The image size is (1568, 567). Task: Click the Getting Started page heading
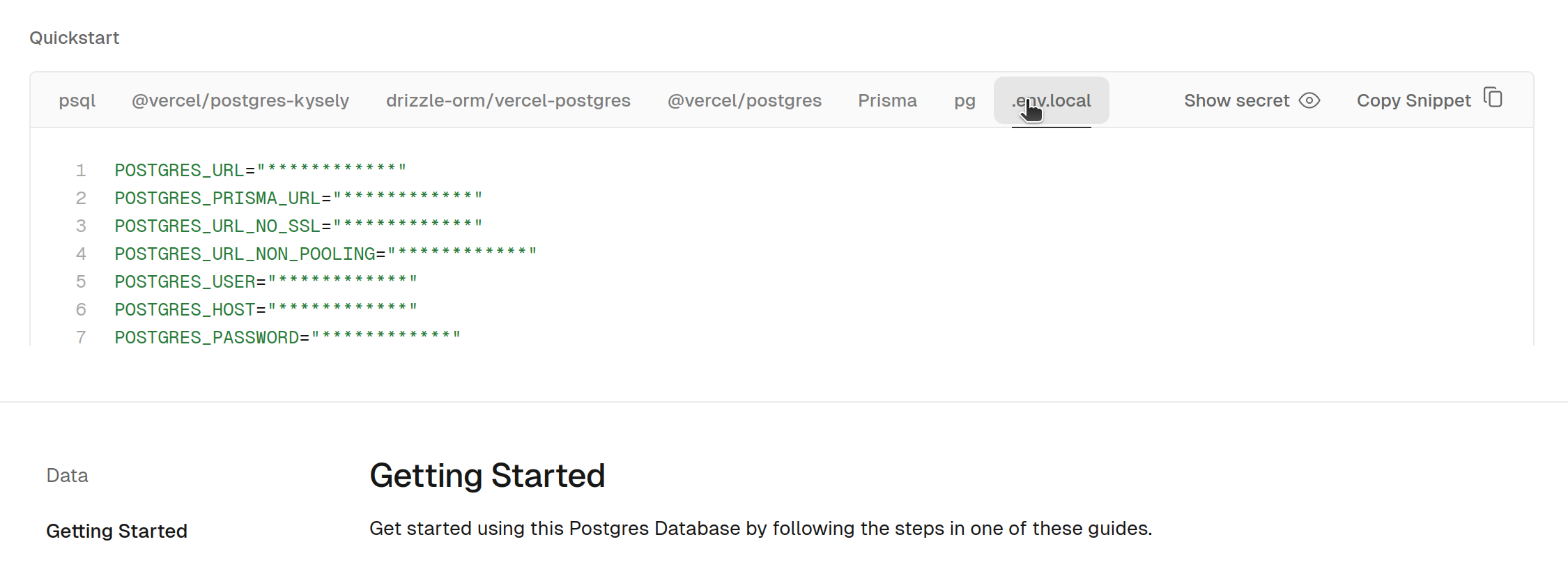tap(487, 475)
